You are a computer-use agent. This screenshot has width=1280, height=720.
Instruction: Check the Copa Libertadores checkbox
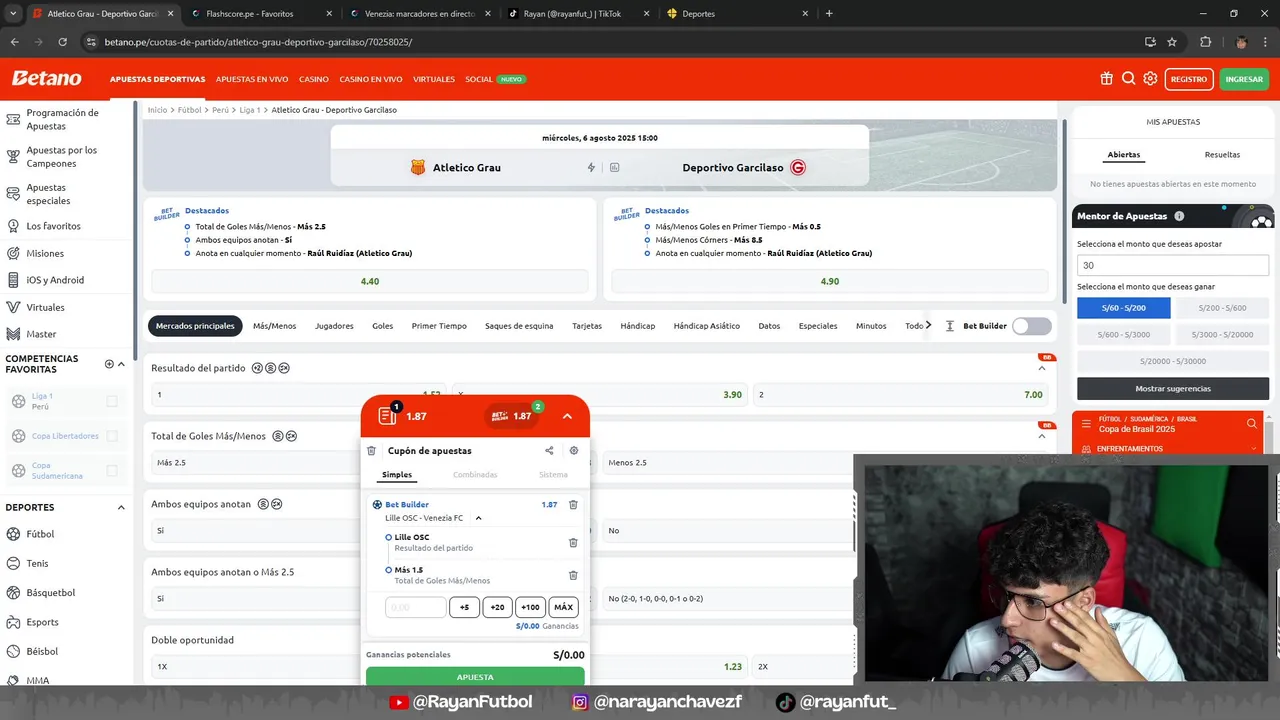(112, 436)
